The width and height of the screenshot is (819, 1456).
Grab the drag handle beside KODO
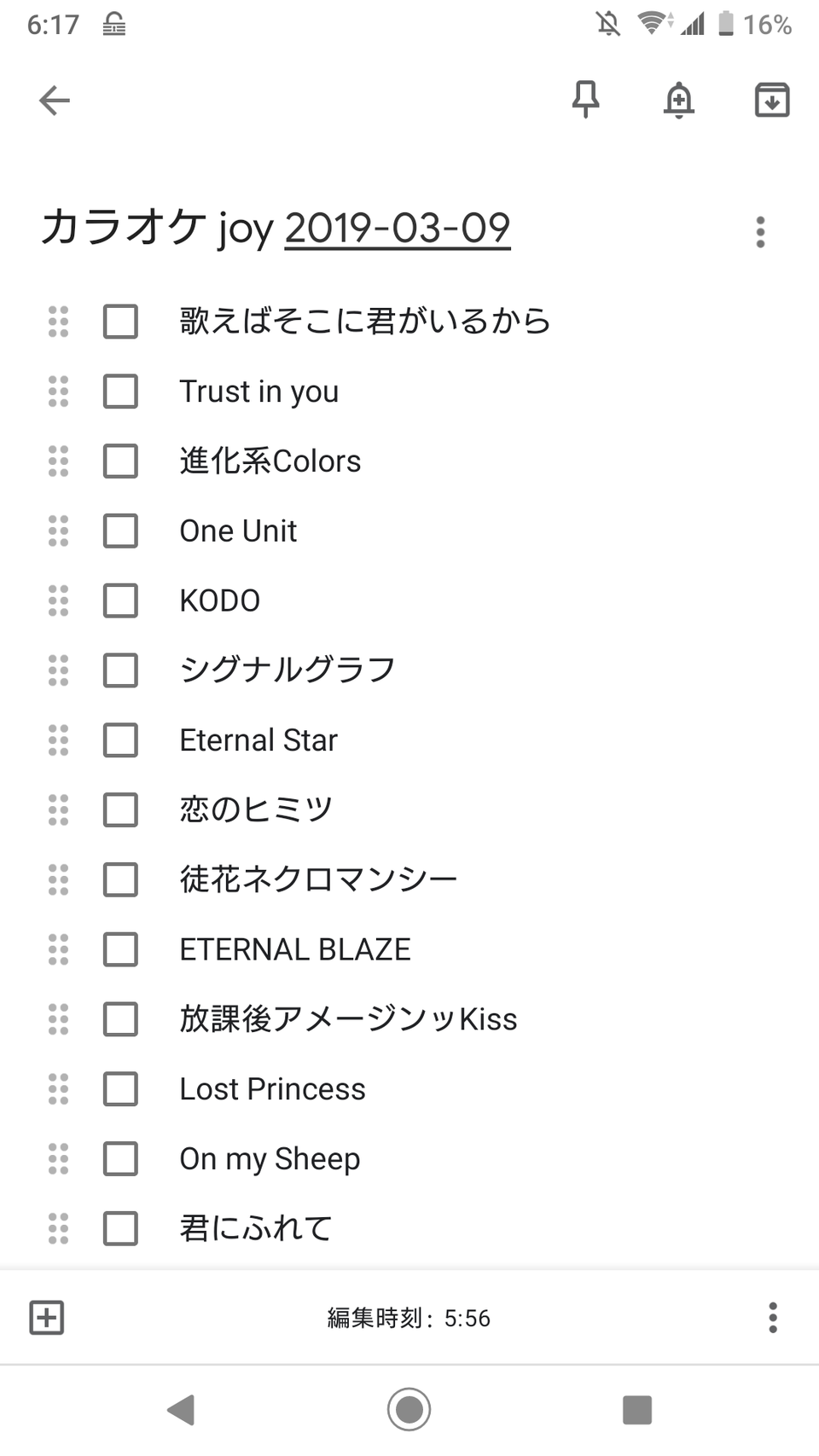[x=58, y=601]
